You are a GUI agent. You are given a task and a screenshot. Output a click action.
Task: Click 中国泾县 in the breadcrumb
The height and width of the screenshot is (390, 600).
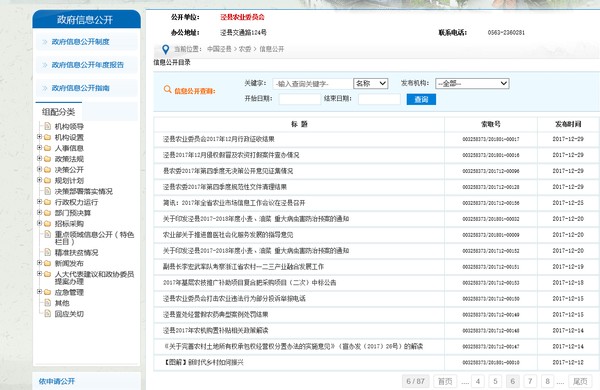point(219,49)
